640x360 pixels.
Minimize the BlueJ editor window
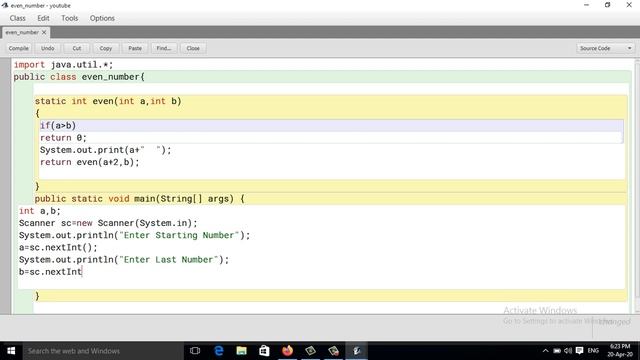point(587,5)
